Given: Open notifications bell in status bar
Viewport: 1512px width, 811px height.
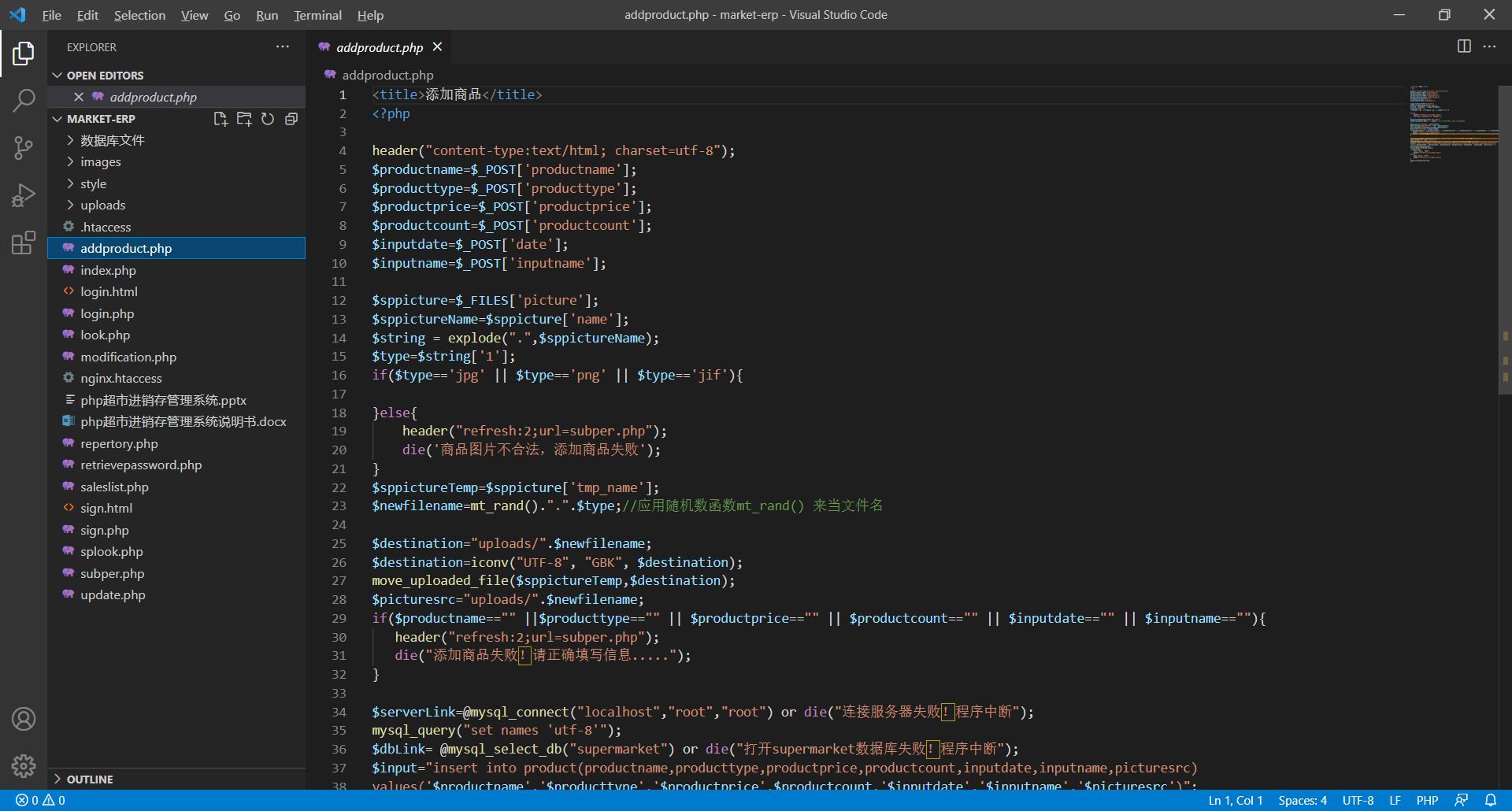Looking at the screenshot, I should click(1491, 800).
